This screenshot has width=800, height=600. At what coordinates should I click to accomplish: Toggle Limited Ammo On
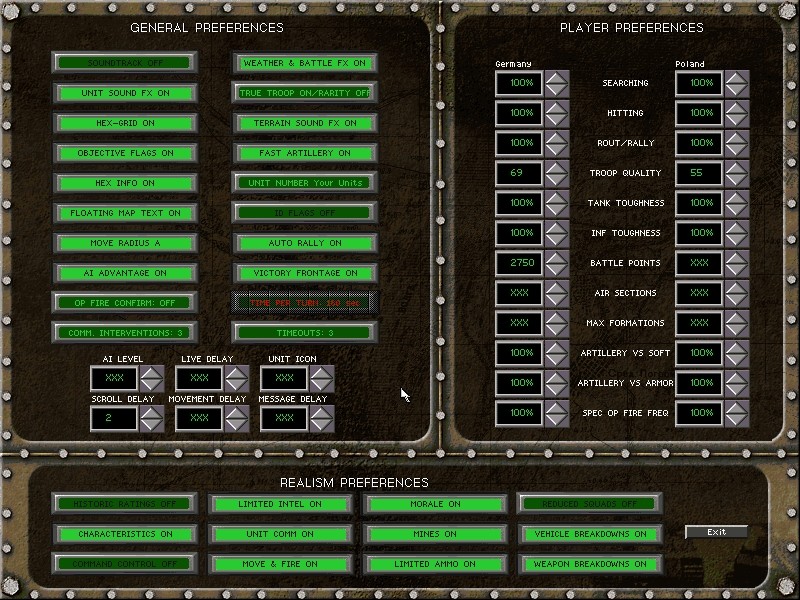tap(435, 564)
